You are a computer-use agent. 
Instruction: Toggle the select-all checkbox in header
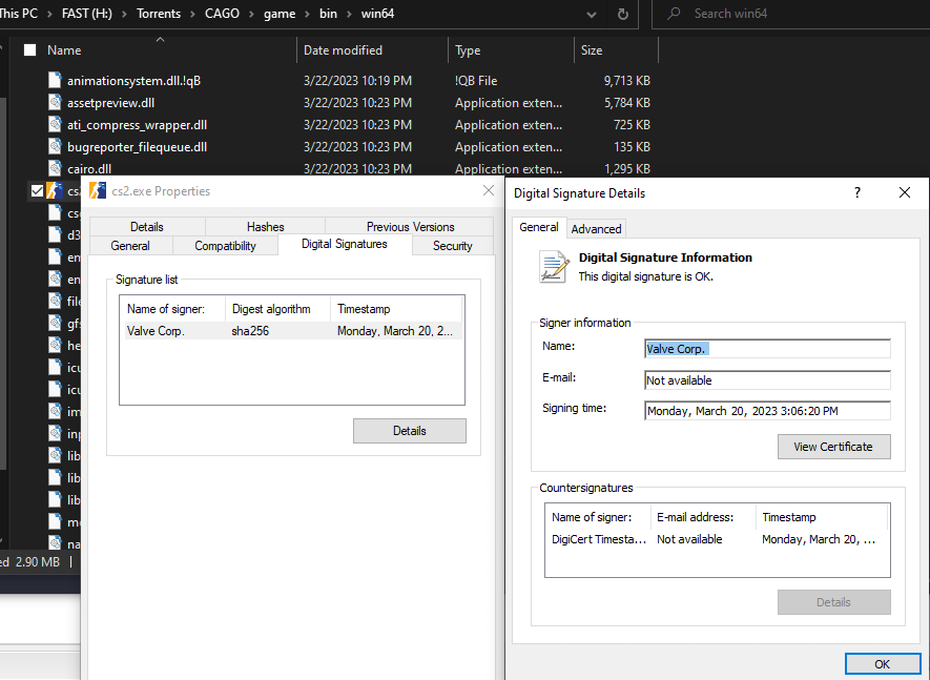coord(29,50)
